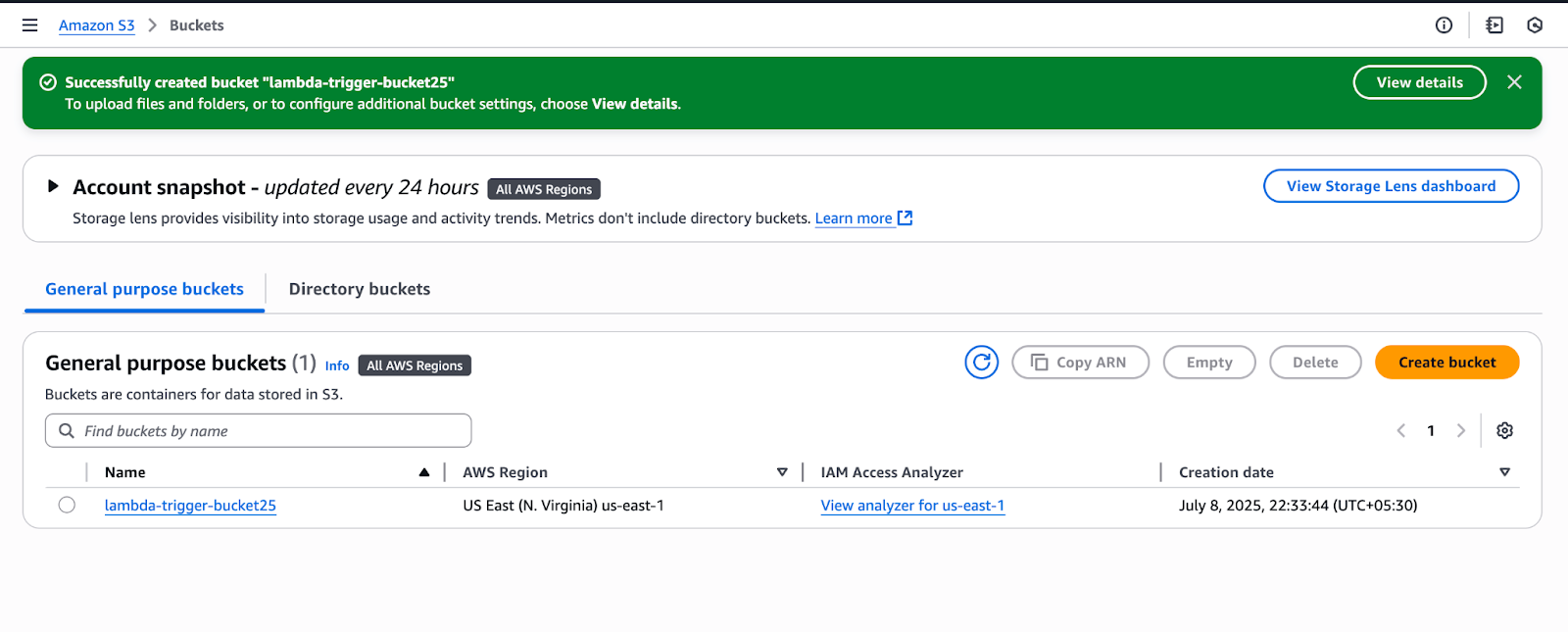Focus the Find buckets by name field
The image size is (1568, 632).
(x=259, y=431)
